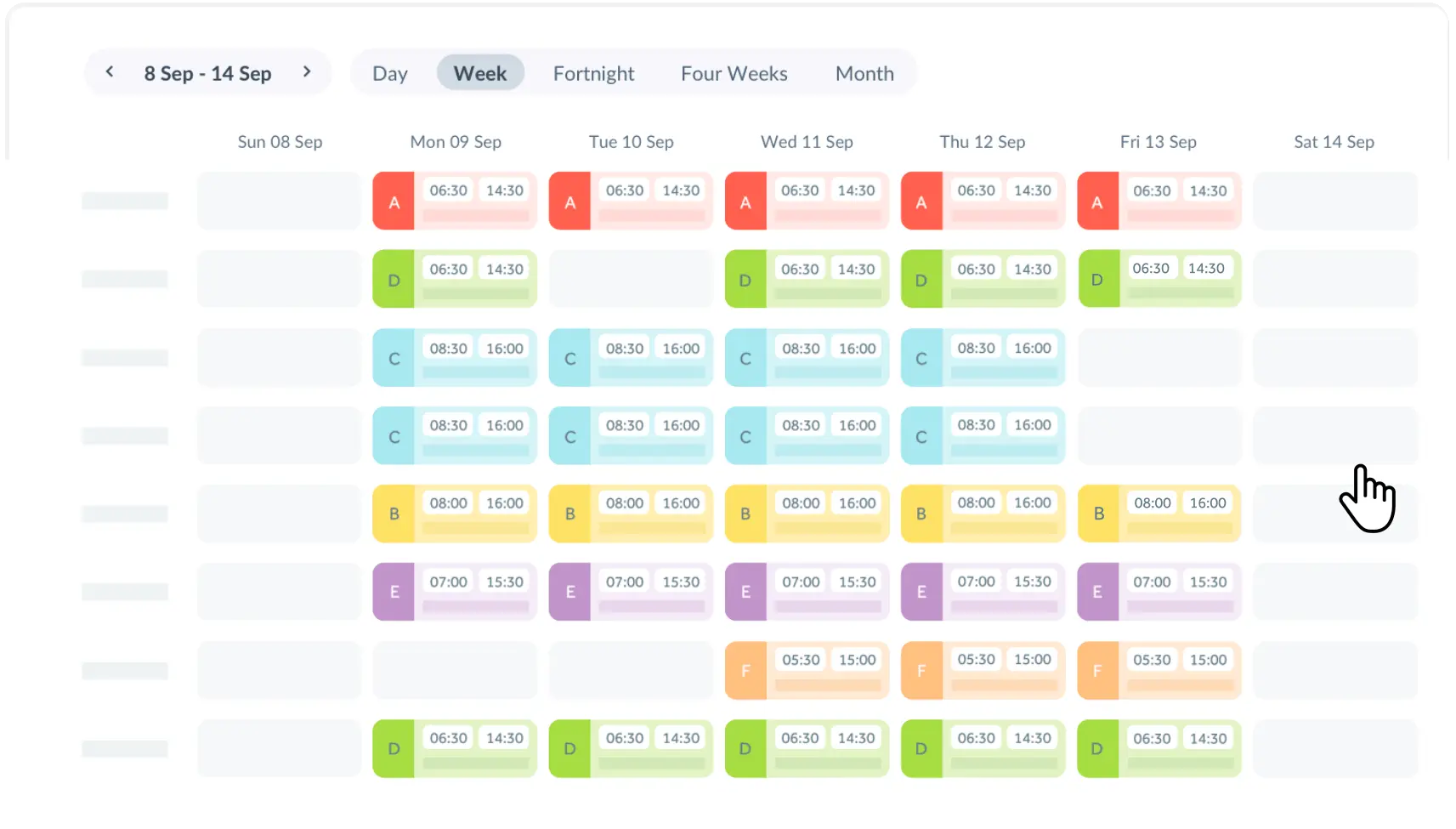Click start time 05:30 on Thu 12 Sep shift
Screen dimensions: 1456x829
pos(976,660)
